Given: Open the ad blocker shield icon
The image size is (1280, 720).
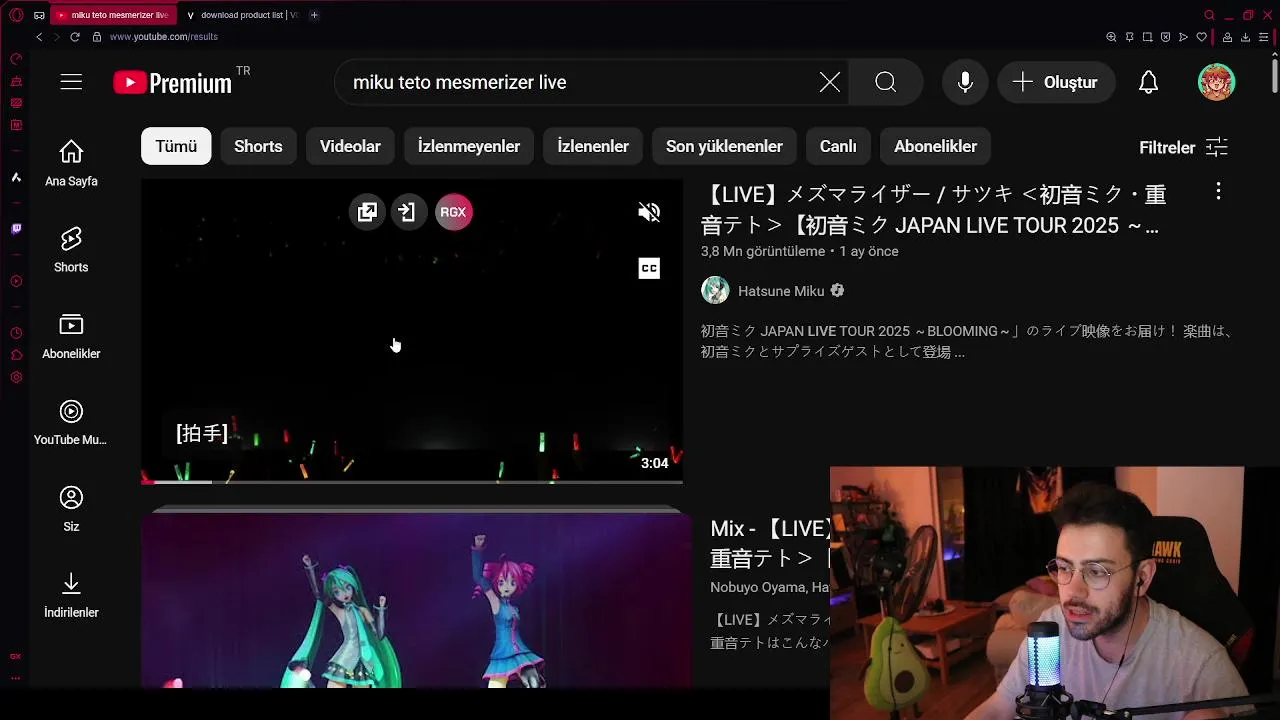Looking at the screenshot, I should (1165, 37).
